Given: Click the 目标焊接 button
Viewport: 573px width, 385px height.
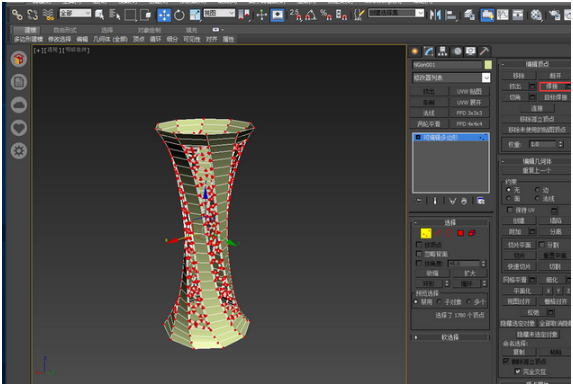Looking at the screenshot, I should 555,97.
